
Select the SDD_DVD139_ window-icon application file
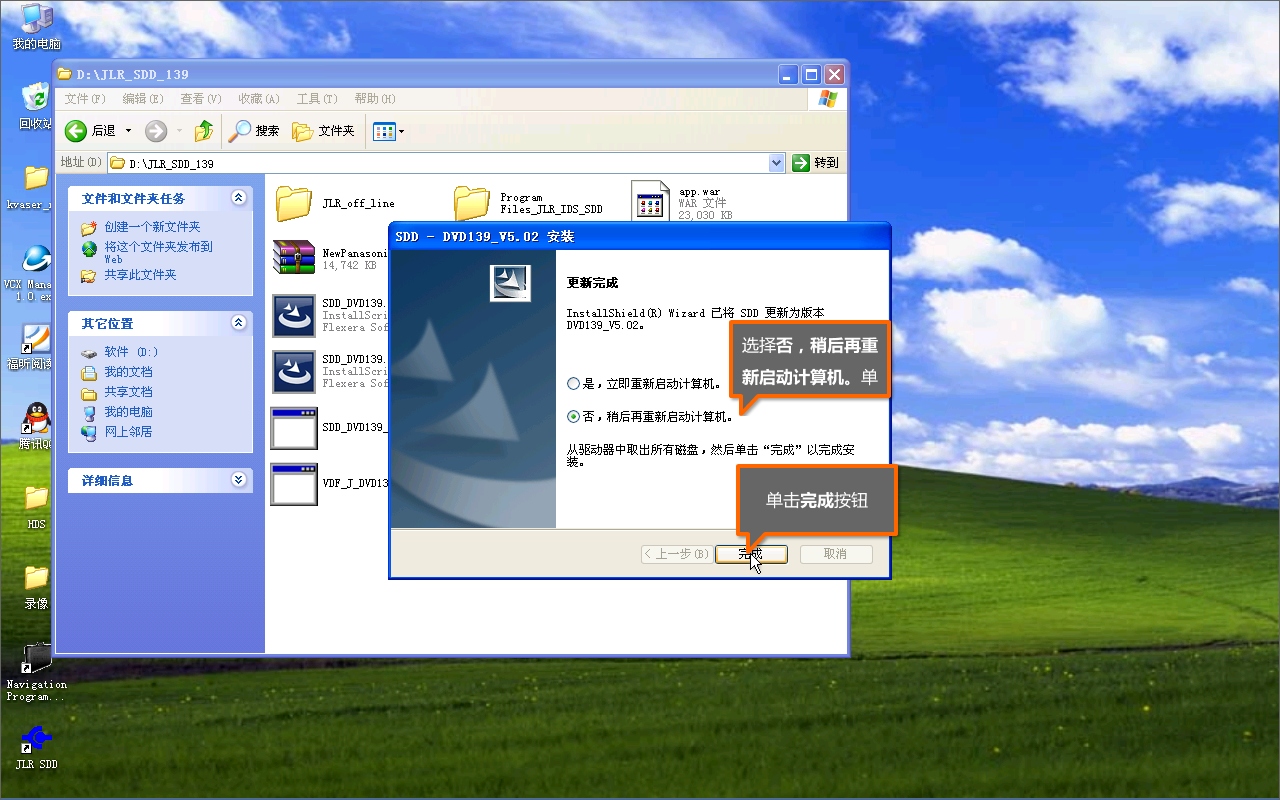[x=330, y=427]
